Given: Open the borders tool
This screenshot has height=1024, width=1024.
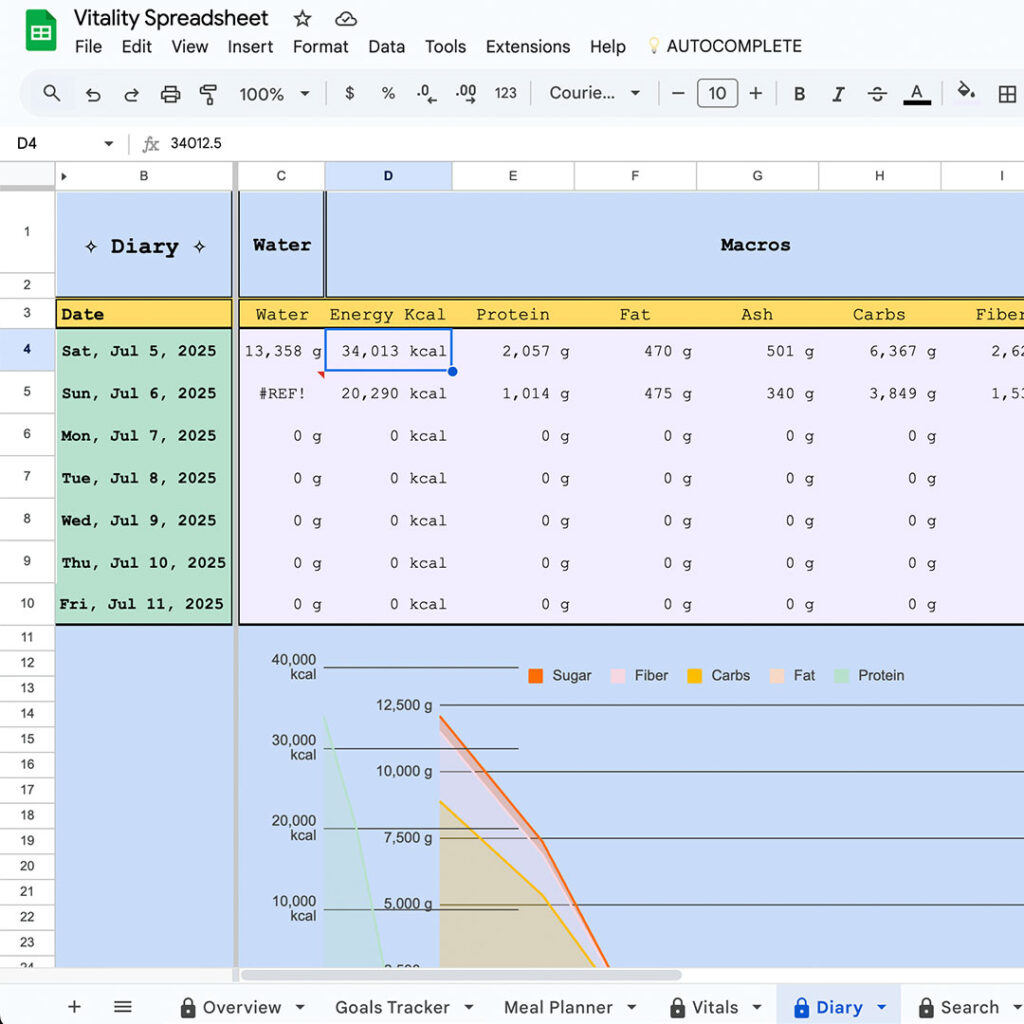Looking at the screenshot, I should pyautogui.click(x=1006, y=94).
